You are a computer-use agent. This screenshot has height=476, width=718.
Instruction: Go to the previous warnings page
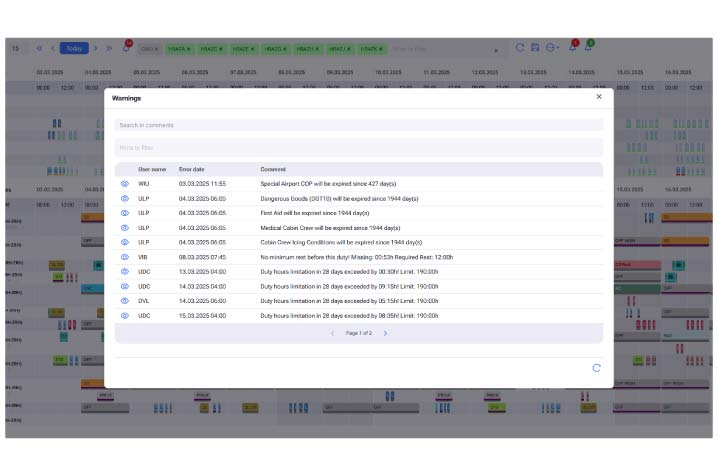[332, 333]
